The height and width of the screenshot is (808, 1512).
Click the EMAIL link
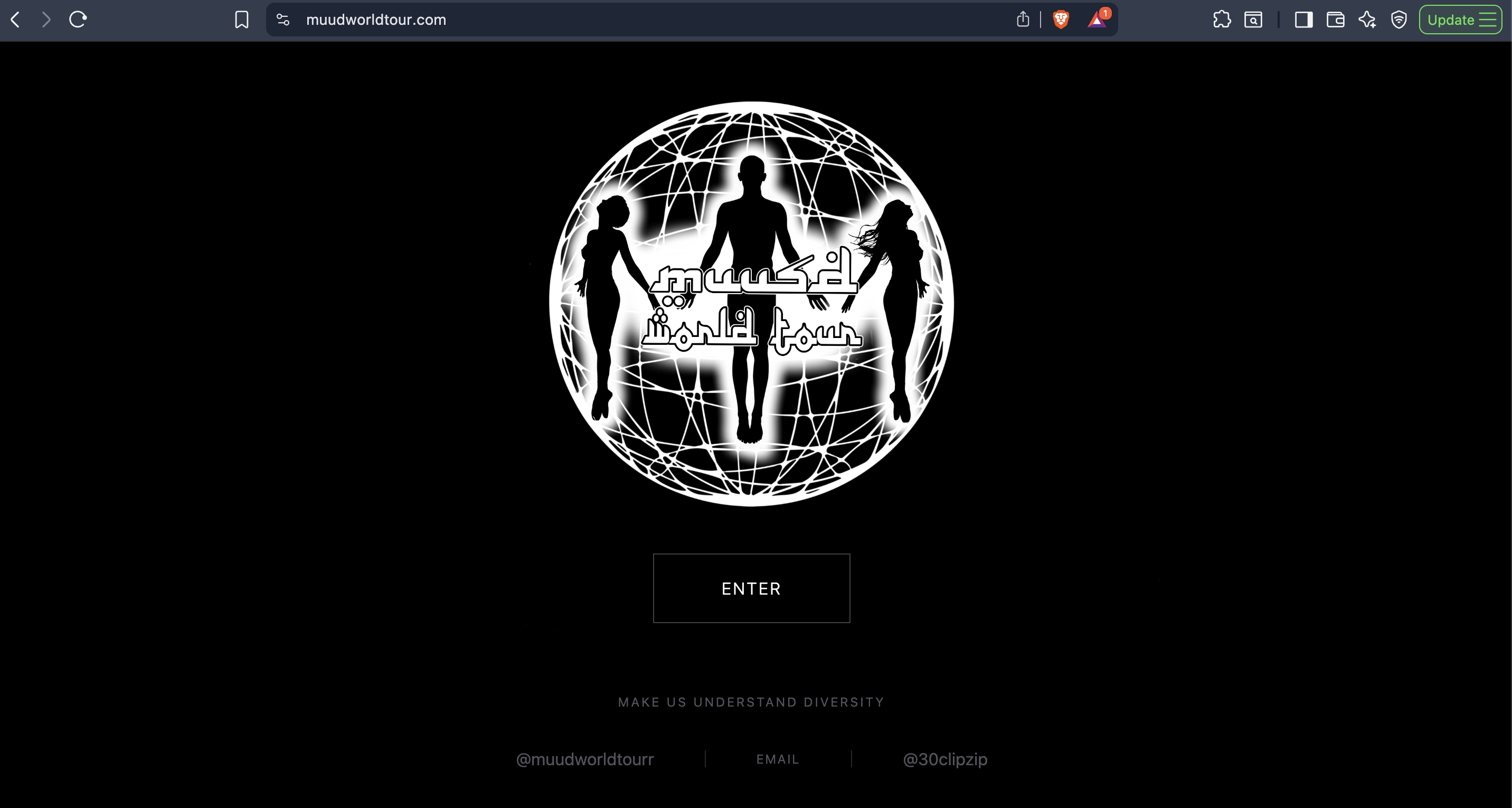[778, 759]
